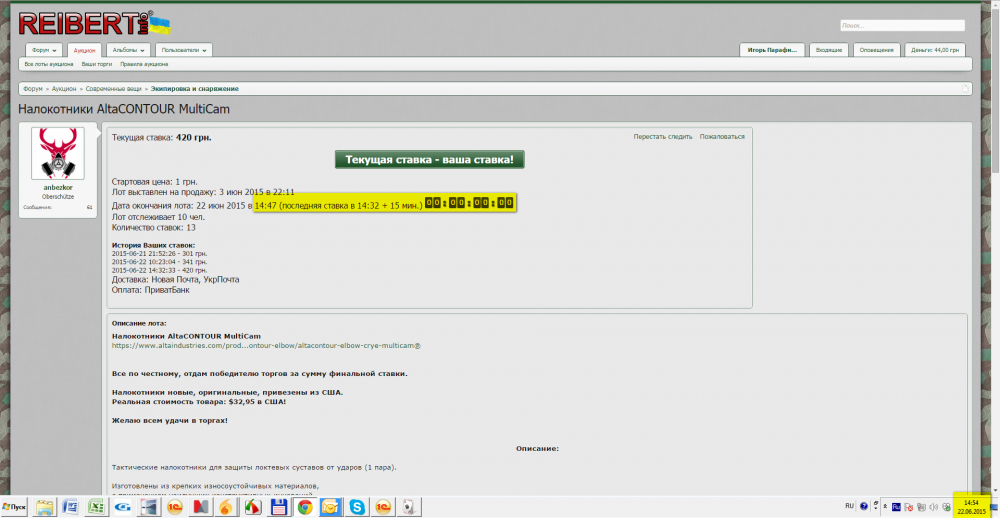
Task: Toggle the RU language indicator in taskbar
Action: pyautogui.click(x=849, y=506)
